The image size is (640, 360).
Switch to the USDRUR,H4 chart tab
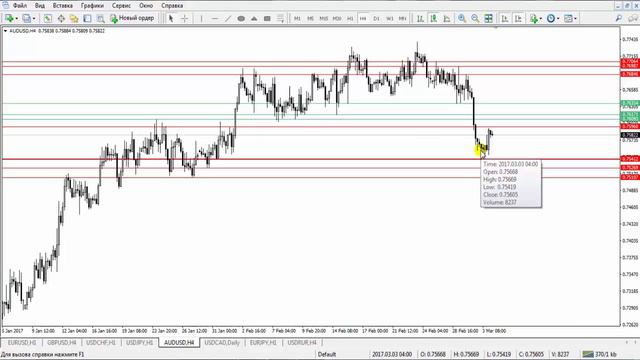[302, 342]
